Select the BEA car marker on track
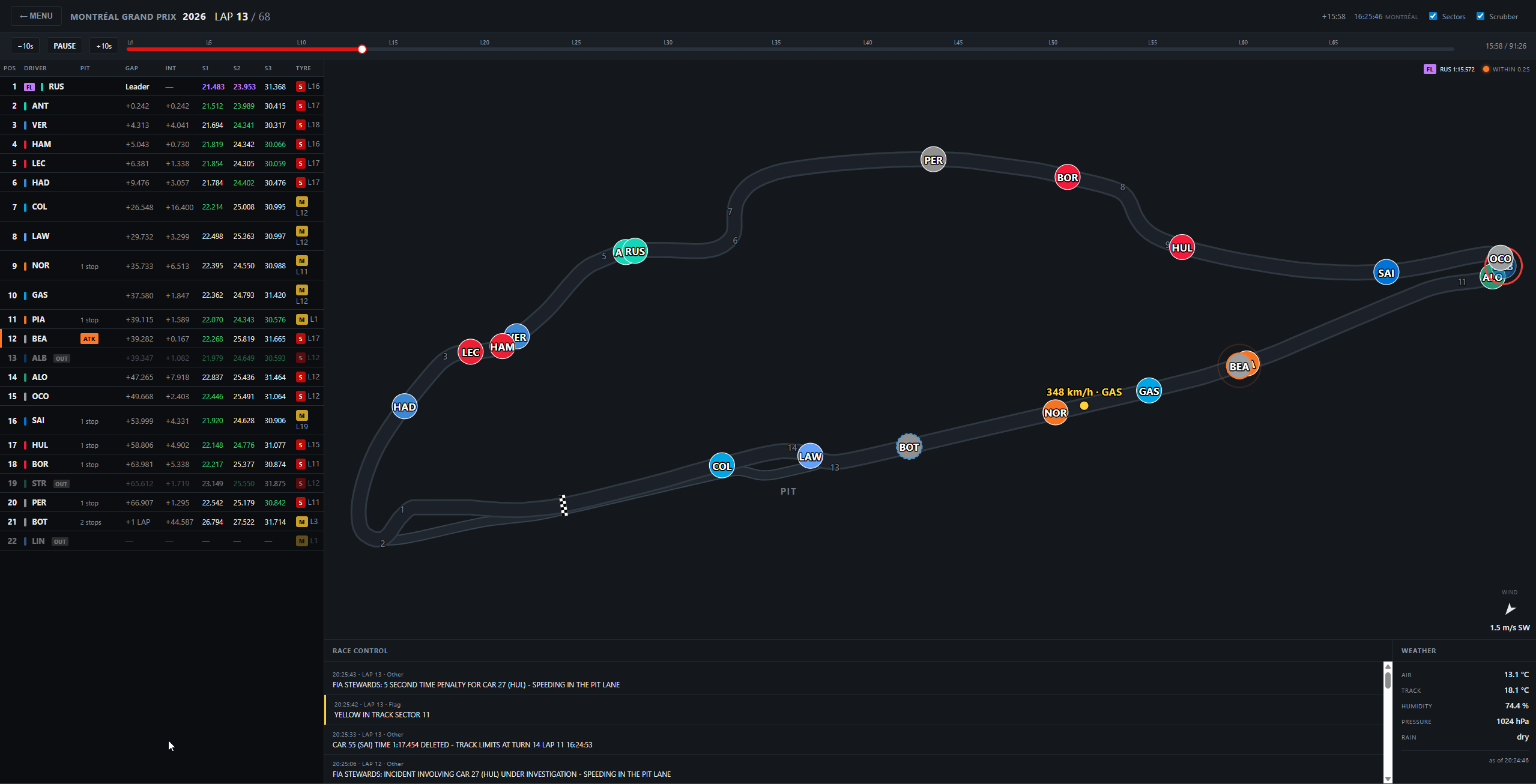 (x=1239, y=366)
